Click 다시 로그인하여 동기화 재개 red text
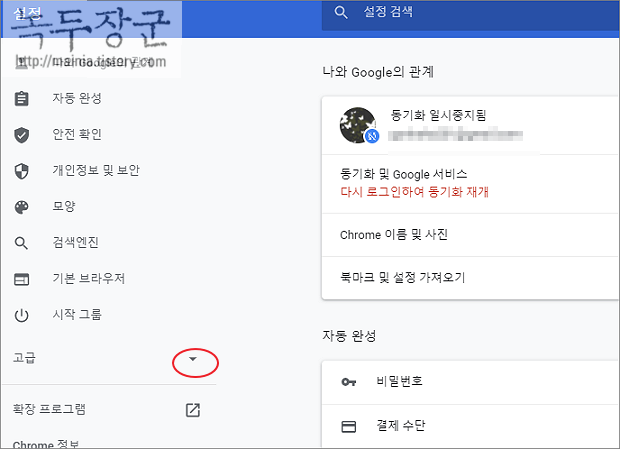Image resolution: width=620 pixels, height=449 pixels. [x=414, y=192]
